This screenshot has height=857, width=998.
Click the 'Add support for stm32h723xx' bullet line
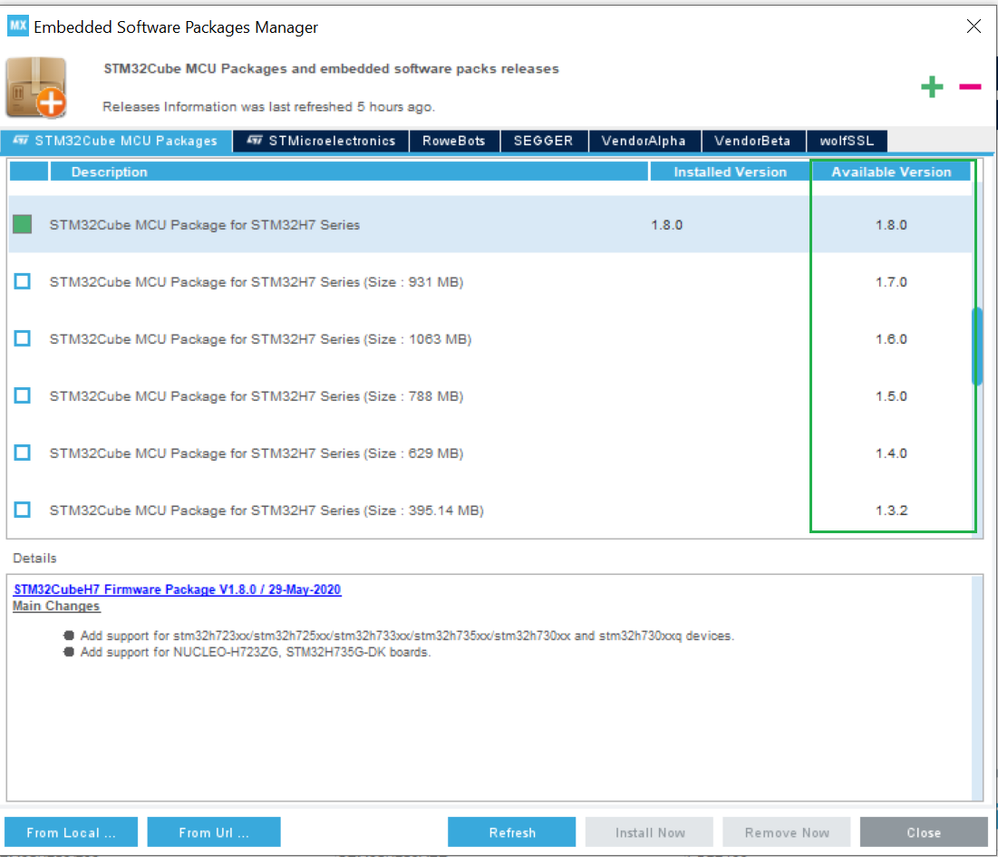pyautogui.click(x=407, y=635)
